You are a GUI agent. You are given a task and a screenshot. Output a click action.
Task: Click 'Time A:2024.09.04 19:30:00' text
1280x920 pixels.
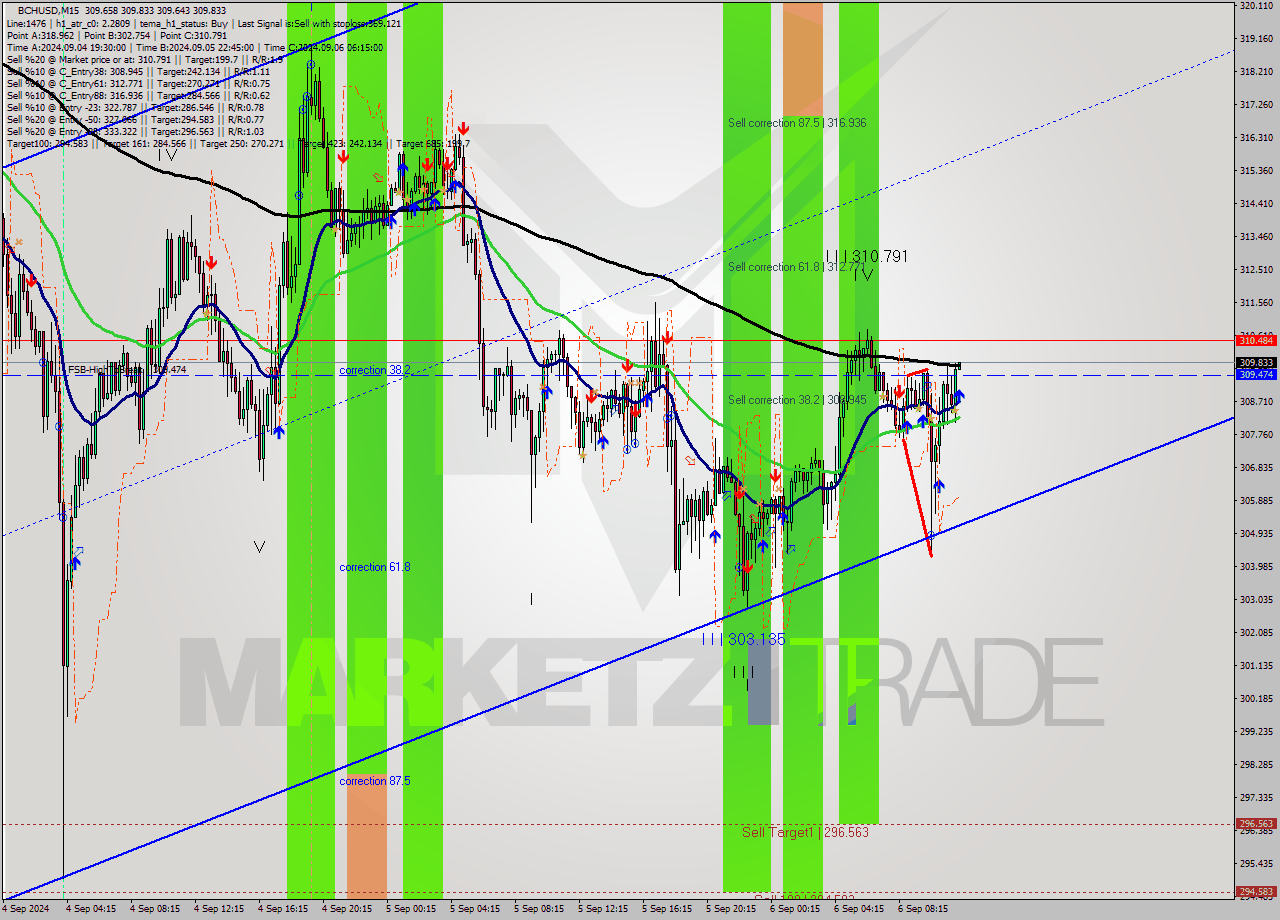[65, 47]
